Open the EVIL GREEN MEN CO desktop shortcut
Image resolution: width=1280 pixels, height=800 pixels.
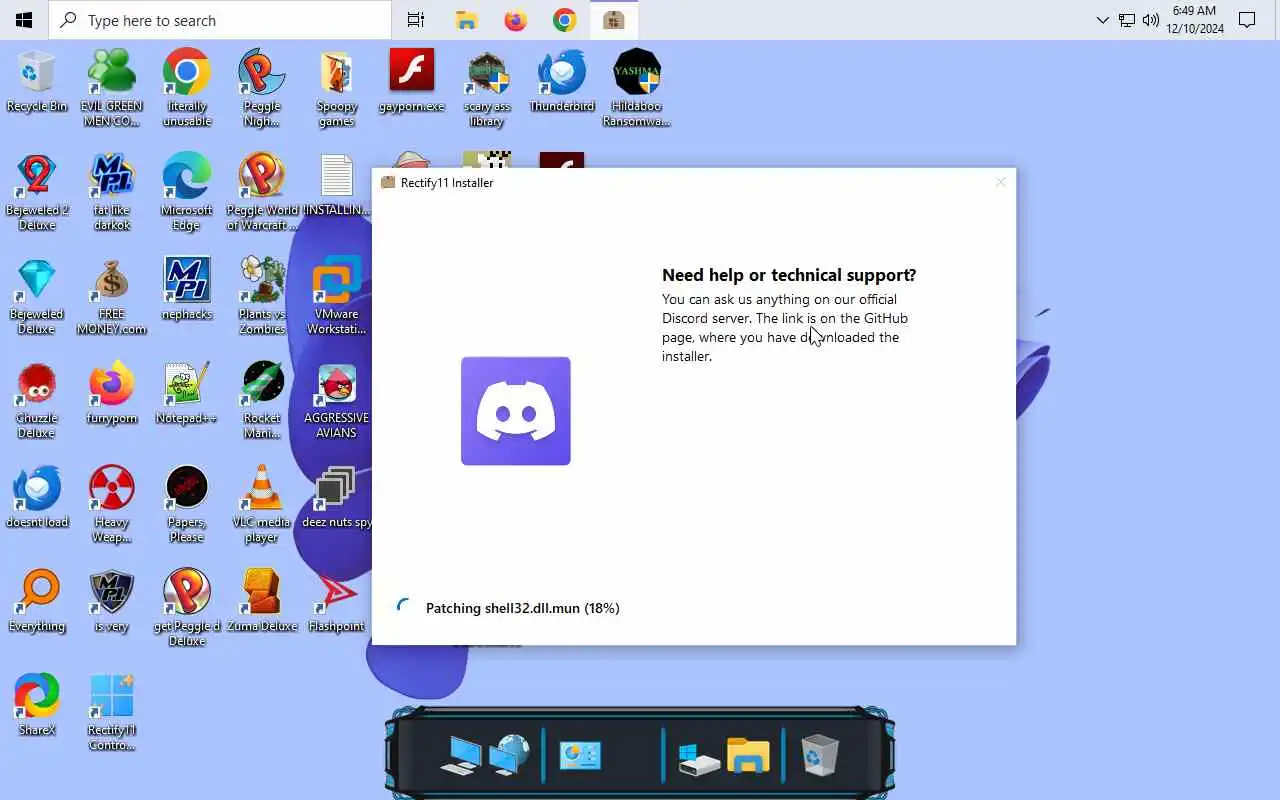point(112,88)
